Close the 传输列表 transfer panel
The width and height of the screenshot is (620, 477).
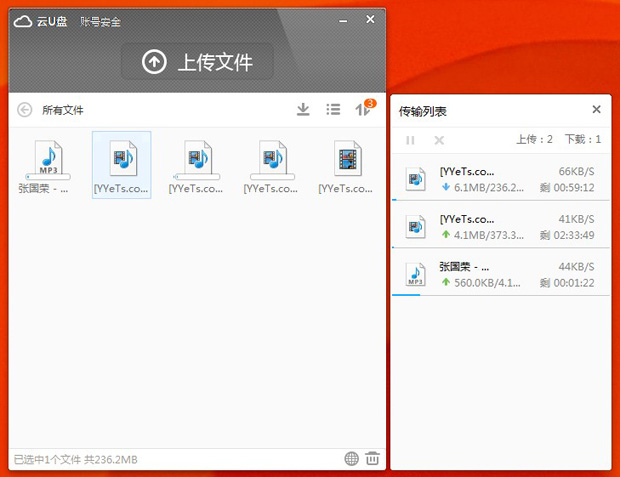596,110
